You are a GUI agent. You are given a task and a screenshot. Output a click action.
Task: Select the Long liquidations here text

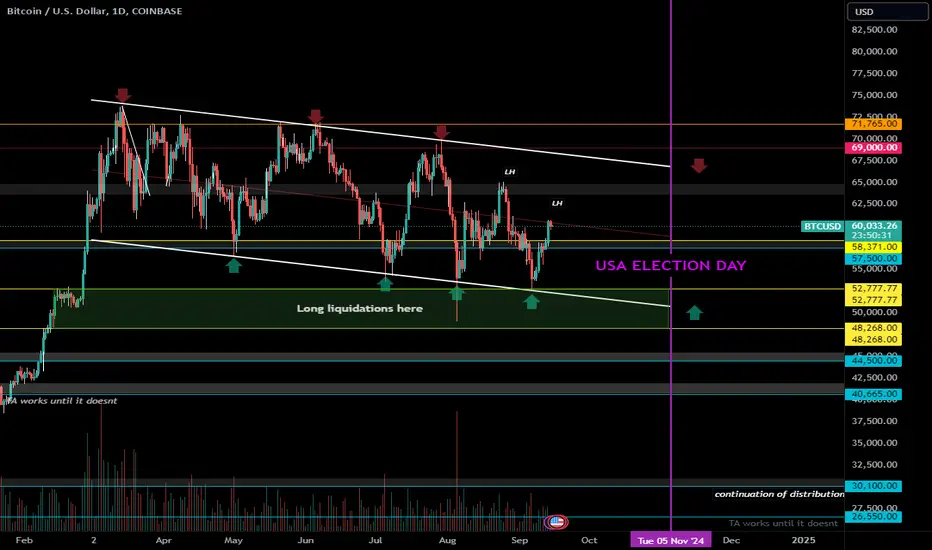360,308
